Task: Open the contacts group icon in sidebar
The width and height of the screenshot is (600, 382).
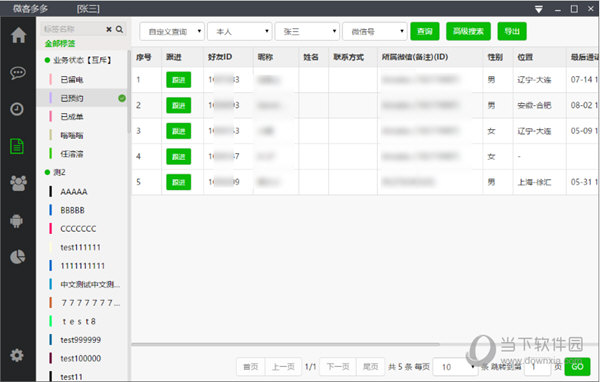Action: [18, 183]
